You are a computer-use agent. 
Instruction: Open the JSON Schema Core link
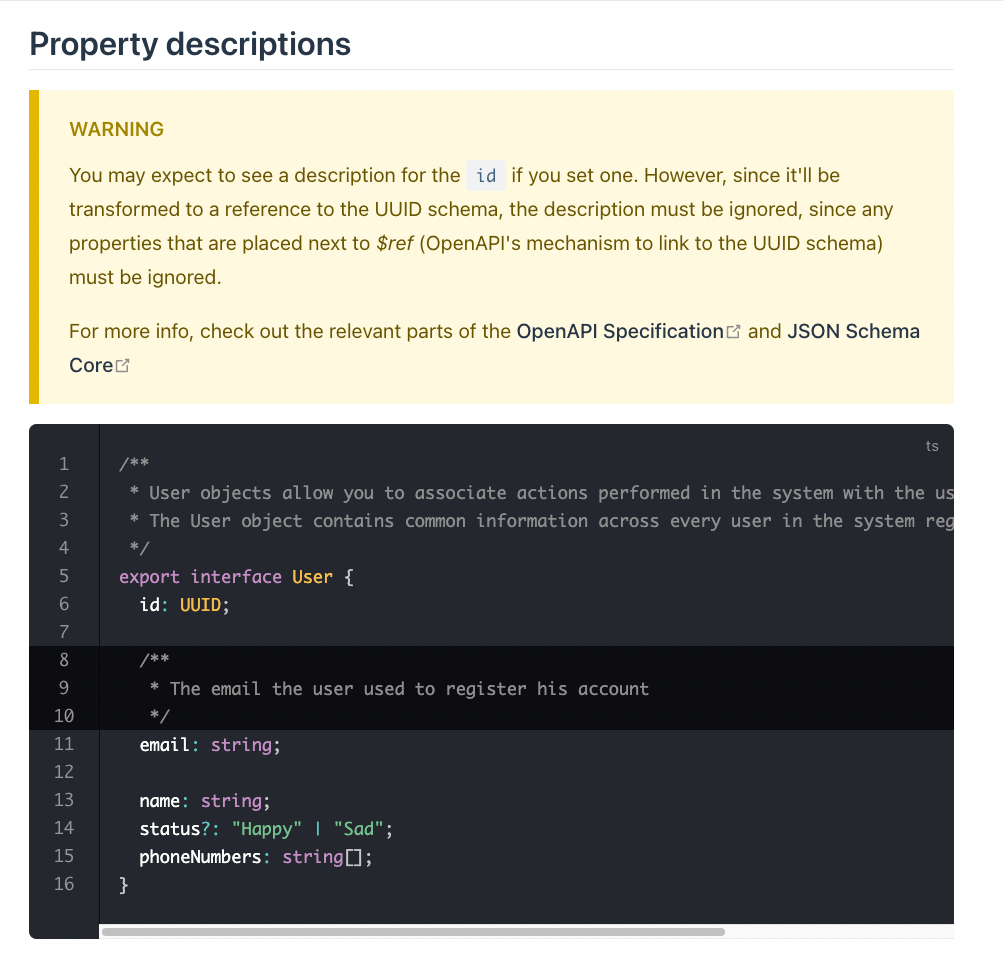(853, 331)
